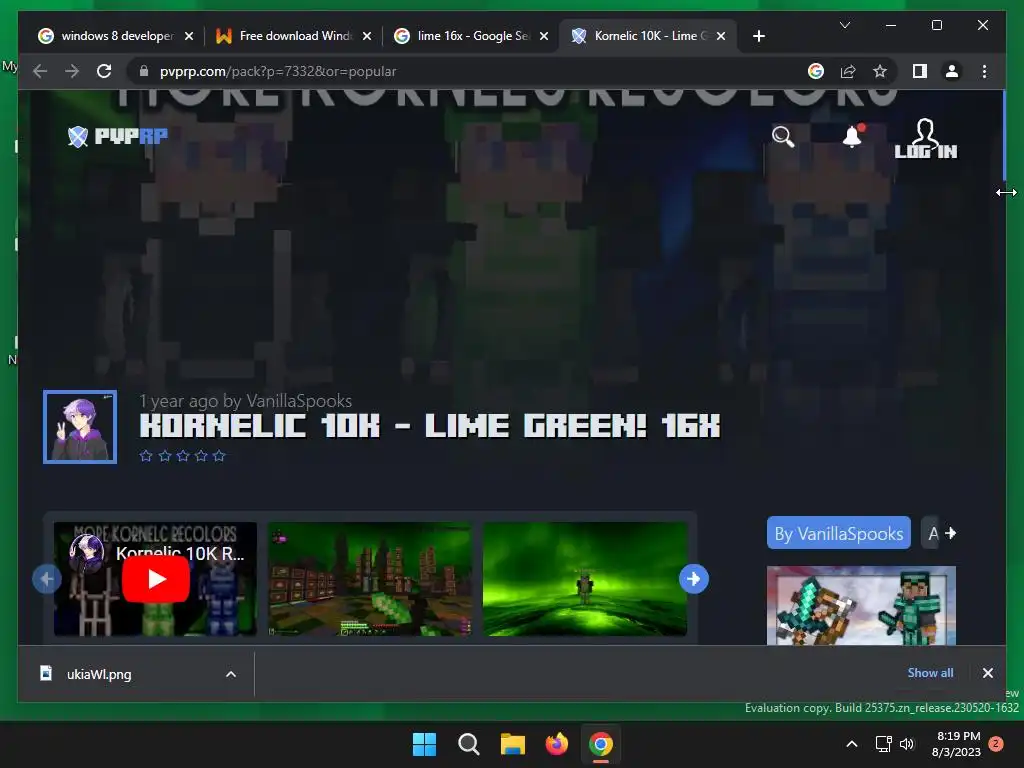
Task: Open taskbar Search
Action: click(468, 744)
